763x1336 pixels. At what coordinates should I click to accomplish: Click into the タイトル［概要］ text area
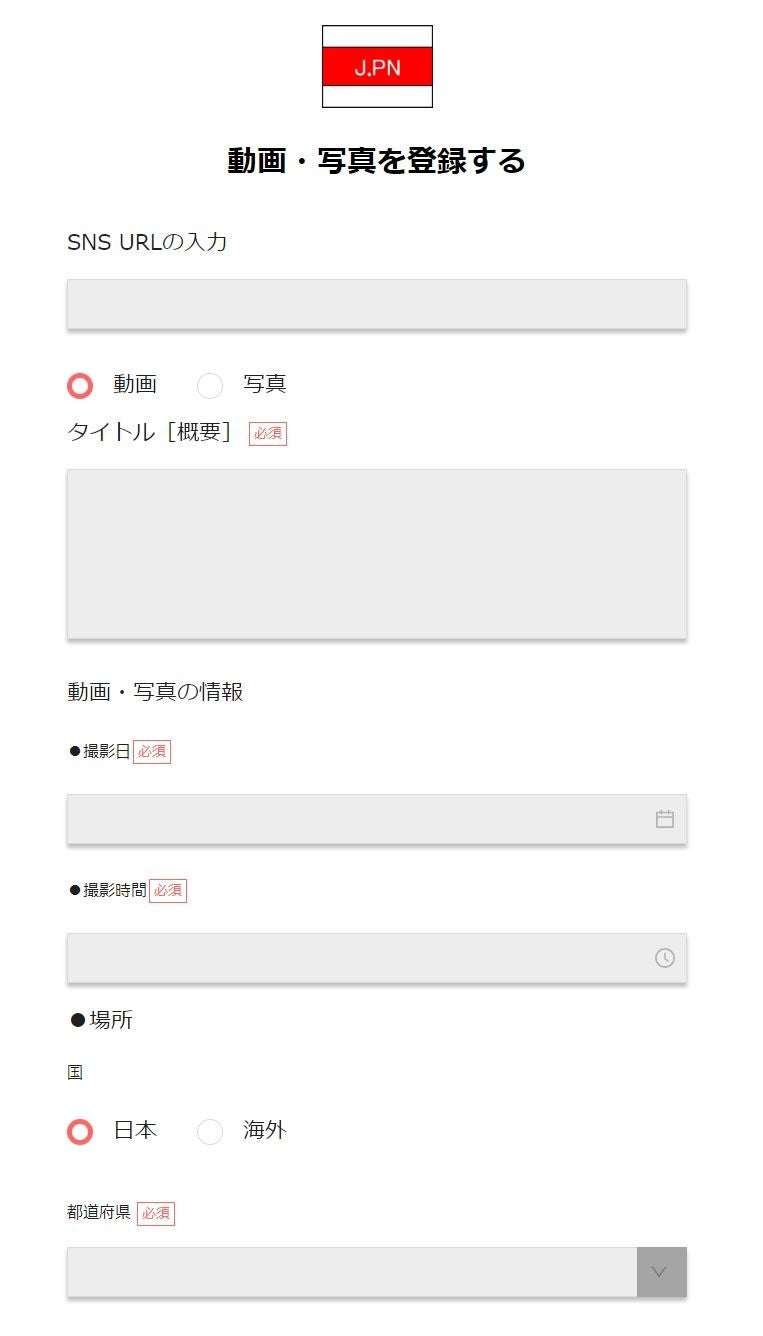pos(376,554)
